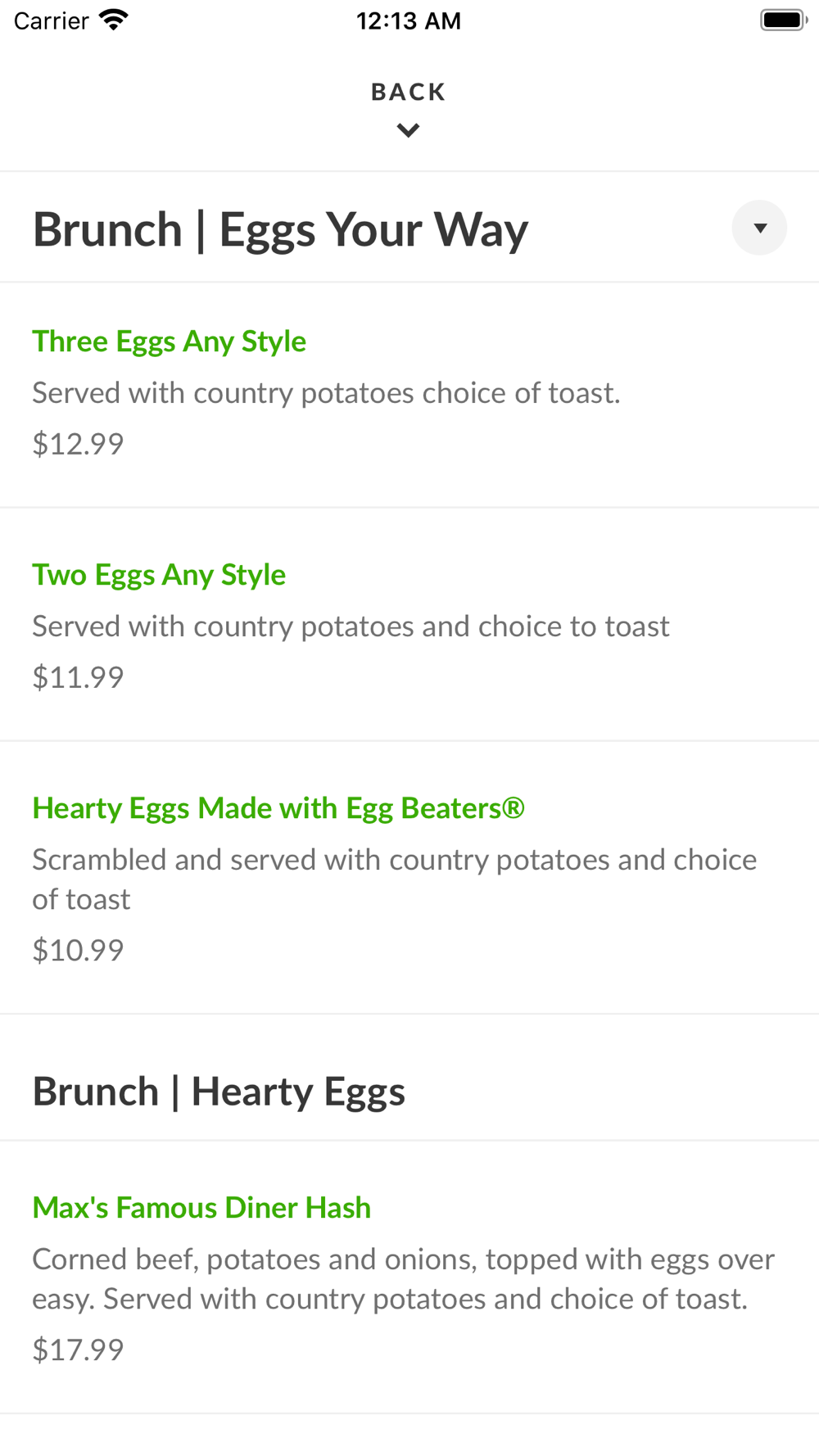Tap Two Eggs description text

coord(351,626)
